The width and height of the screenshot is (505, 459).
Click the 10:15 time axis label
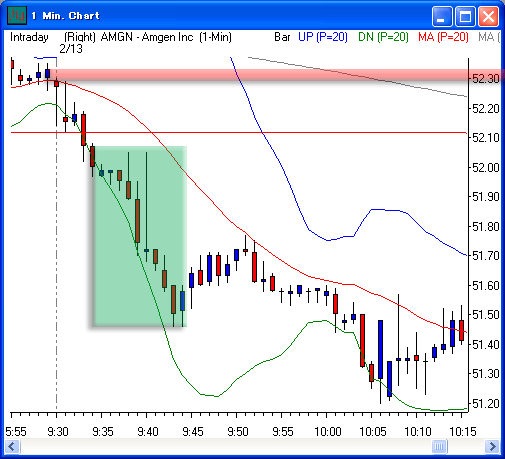click(x=463, y=432)
